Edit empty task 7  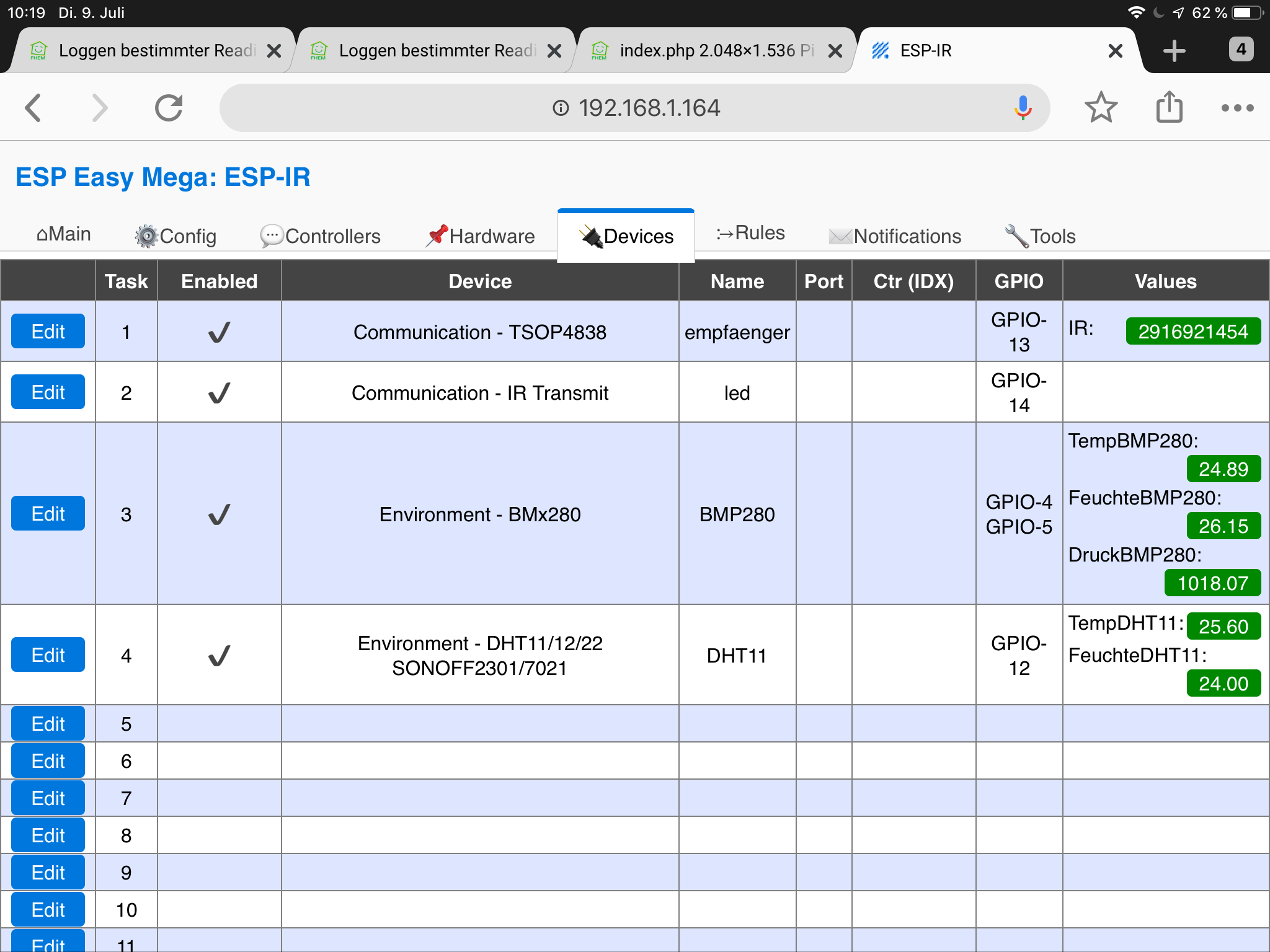point(48,798)
